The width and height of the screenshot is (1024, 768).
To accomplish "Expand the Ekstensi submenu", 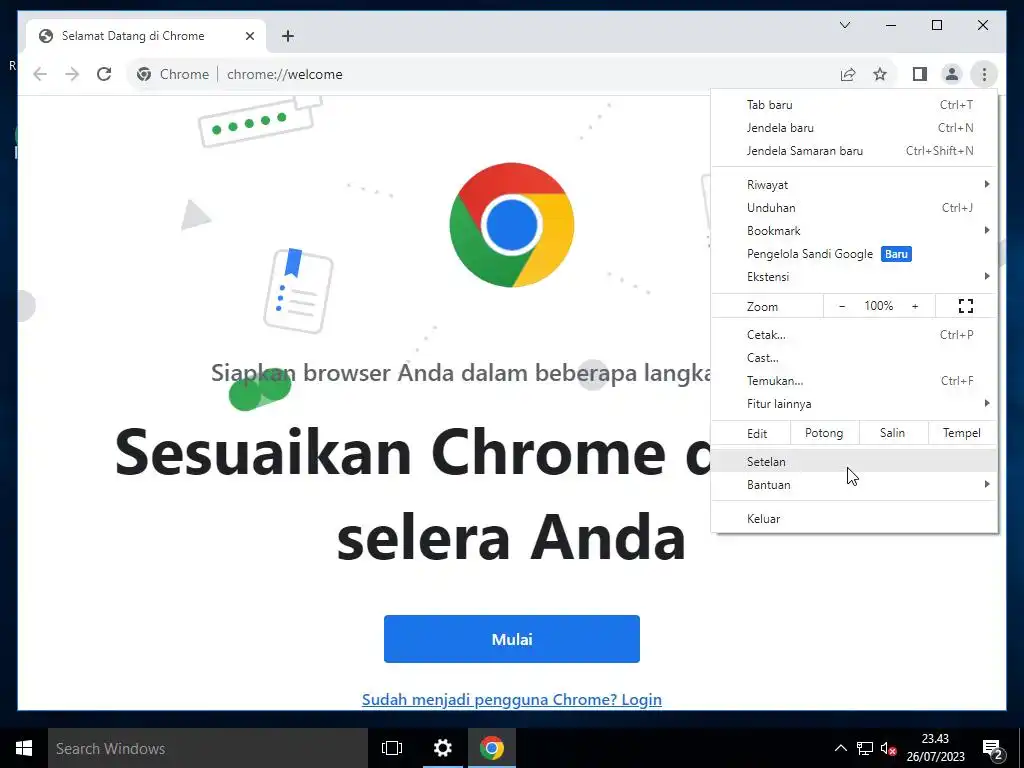I will tap(854, 277).
